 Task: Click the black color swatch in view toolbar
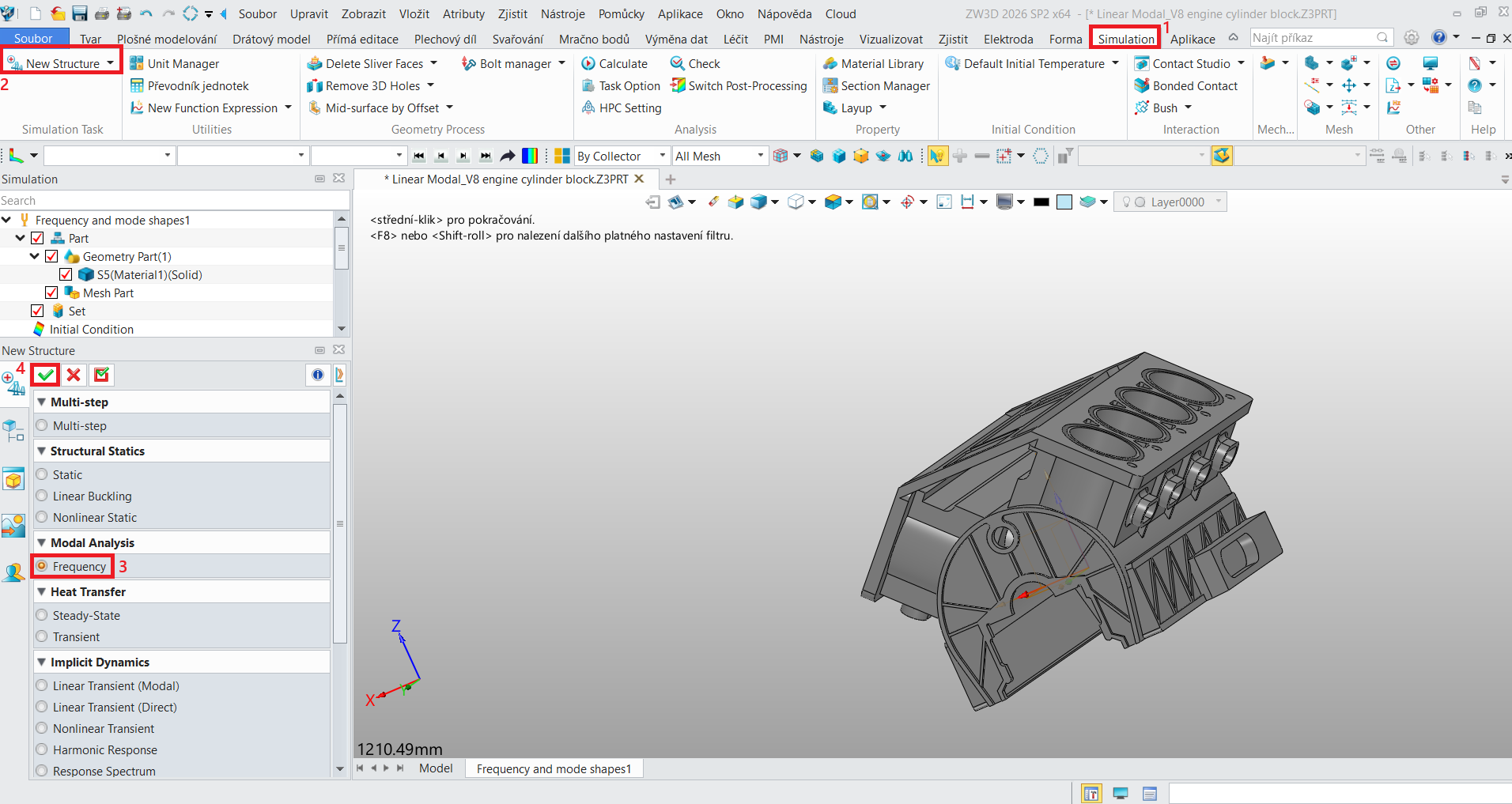pos(1041,202)
